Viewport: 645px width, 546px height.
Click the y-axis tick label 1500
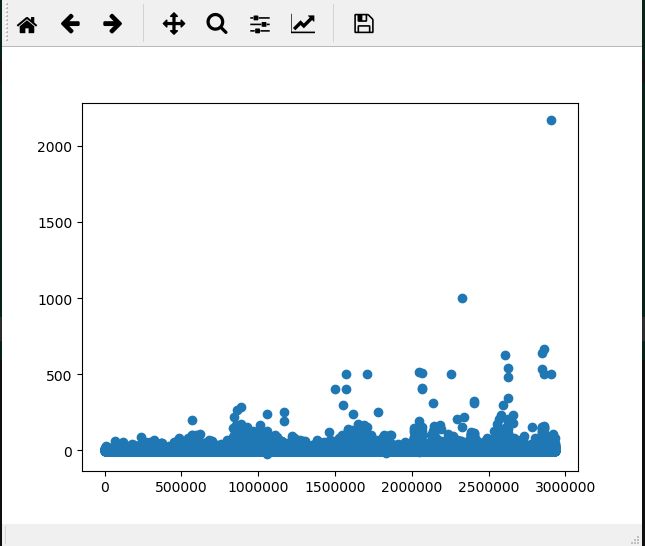click(x=55, y=223)
